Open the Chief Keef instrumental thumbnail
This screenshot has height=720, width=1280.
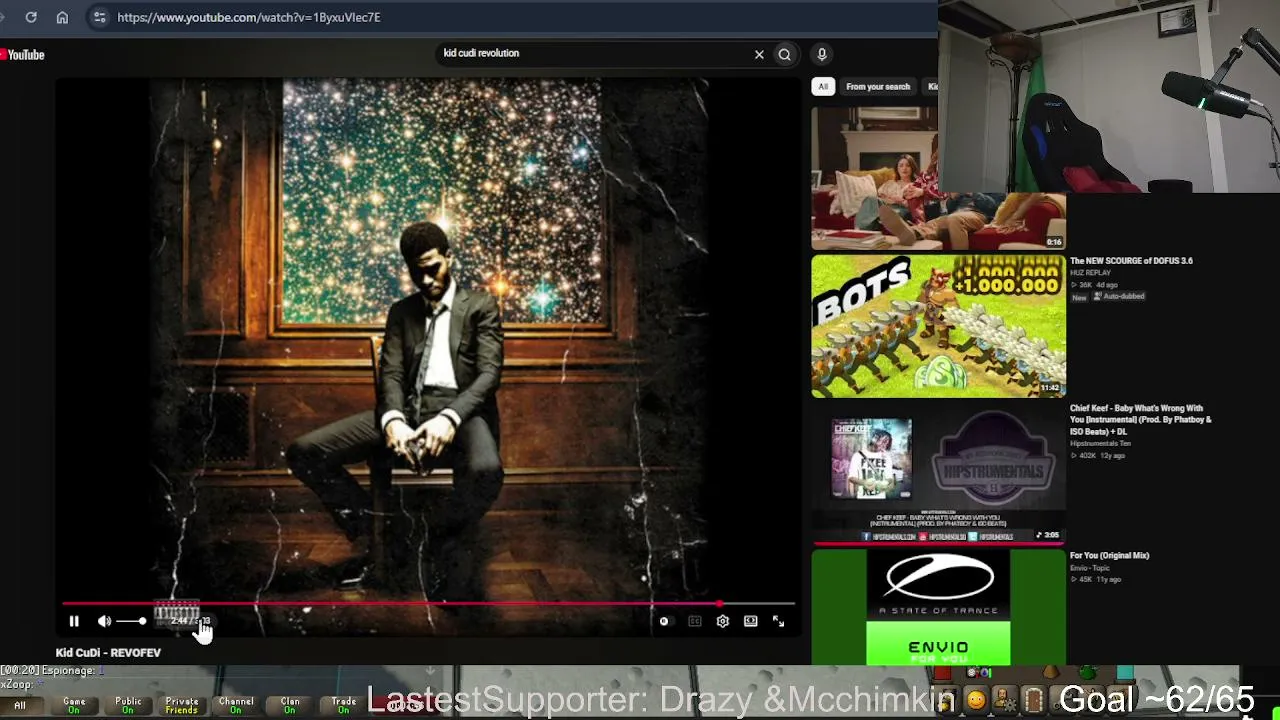click(x=938, y=474)
